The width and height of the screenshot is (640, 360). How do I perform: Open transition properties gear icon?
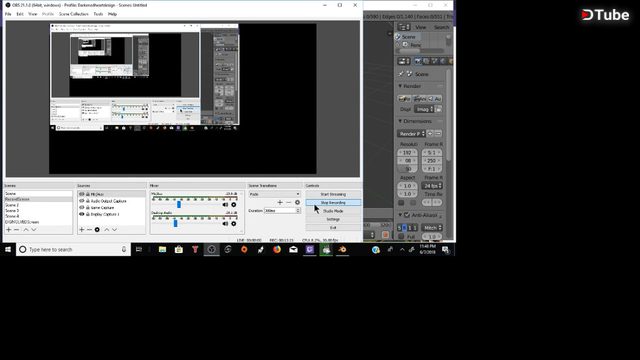click(297, 202)
